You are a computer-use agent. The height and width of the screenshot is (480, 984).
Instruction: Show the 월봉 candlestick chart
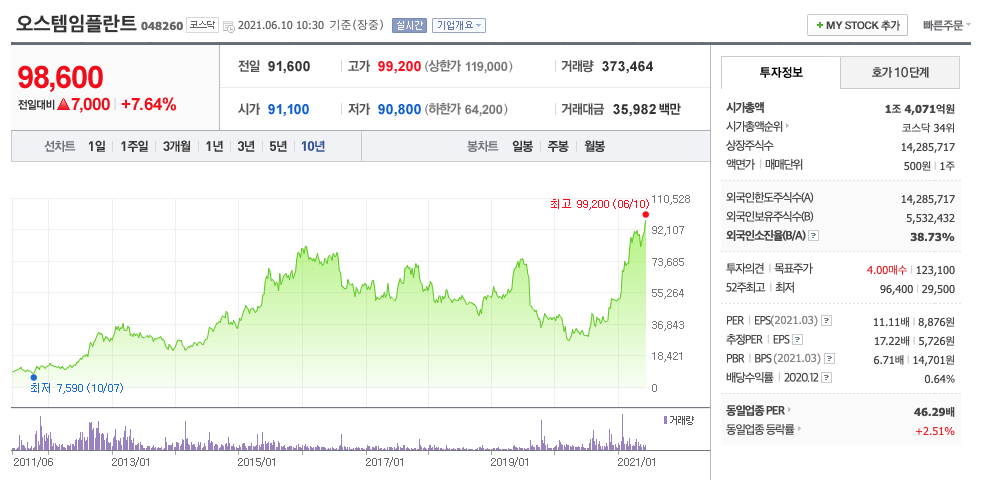594,146
